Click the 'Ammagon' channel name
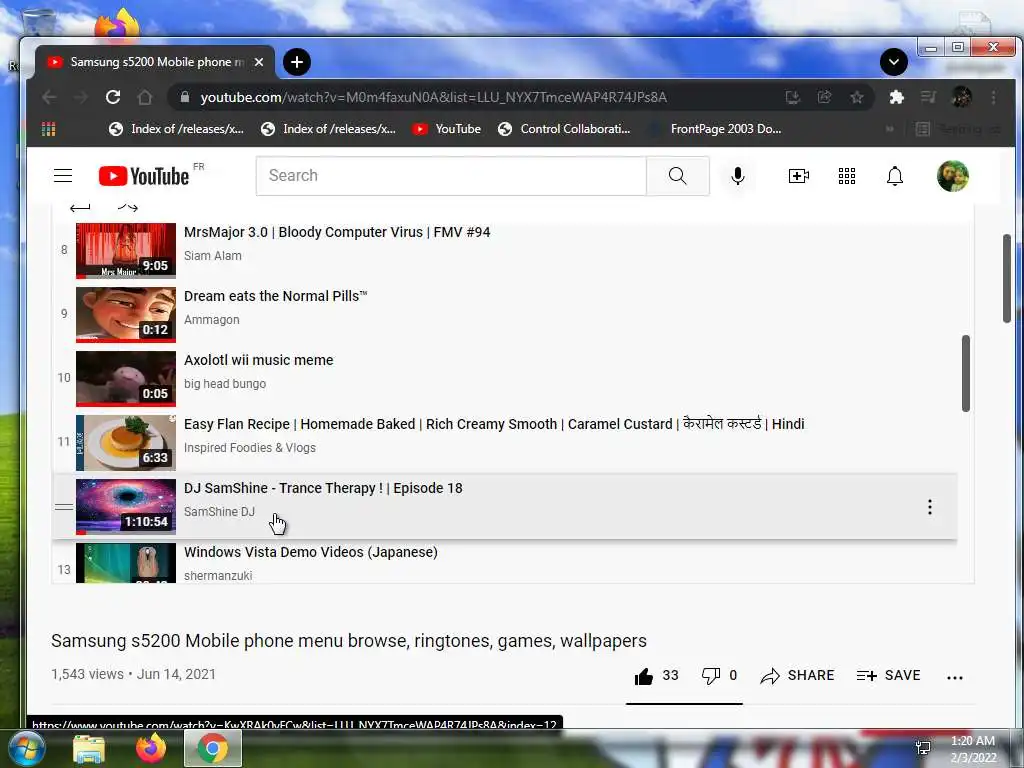 [x=212, y=320]
